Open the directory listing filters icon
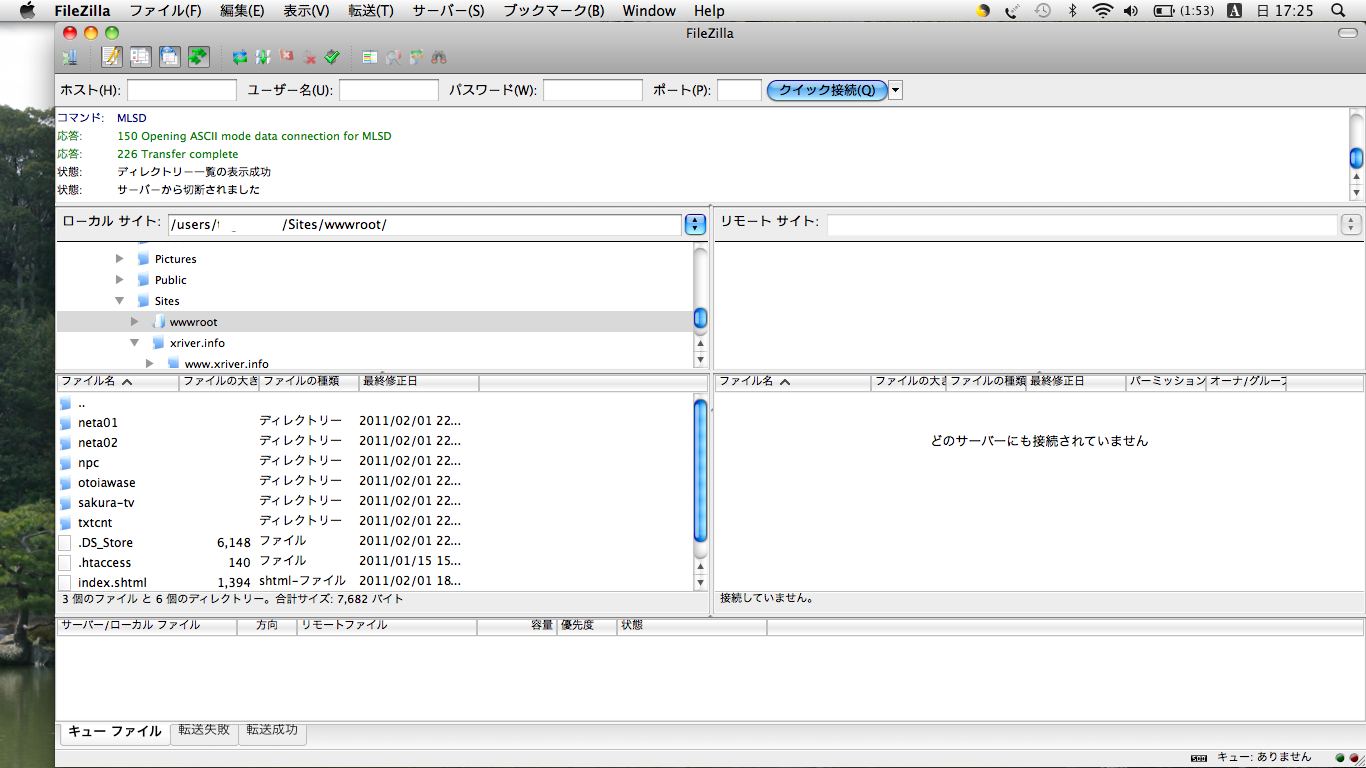 coord(370,57)
